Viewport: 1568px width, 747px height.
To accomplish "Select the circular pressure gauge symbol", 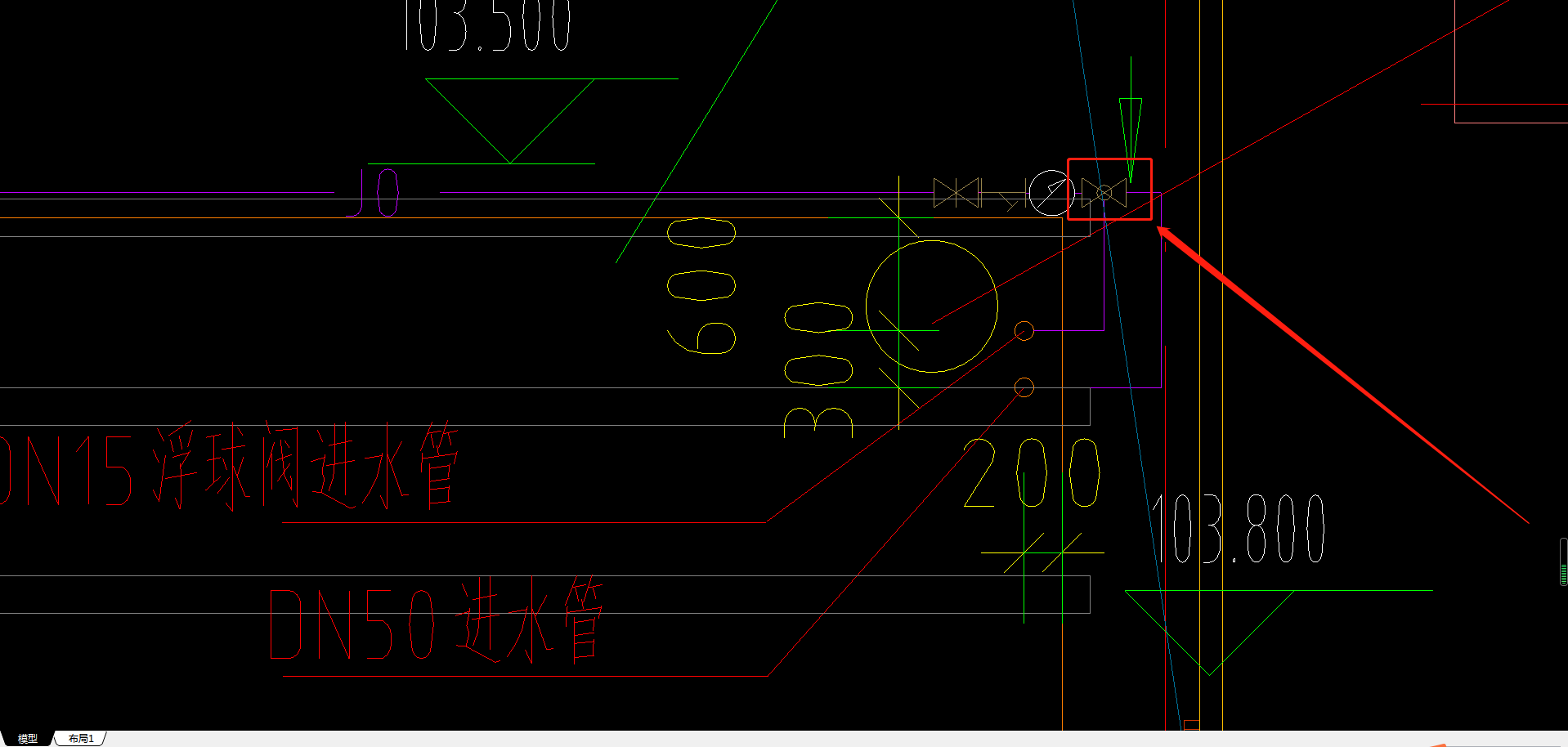I will 1051,193.
